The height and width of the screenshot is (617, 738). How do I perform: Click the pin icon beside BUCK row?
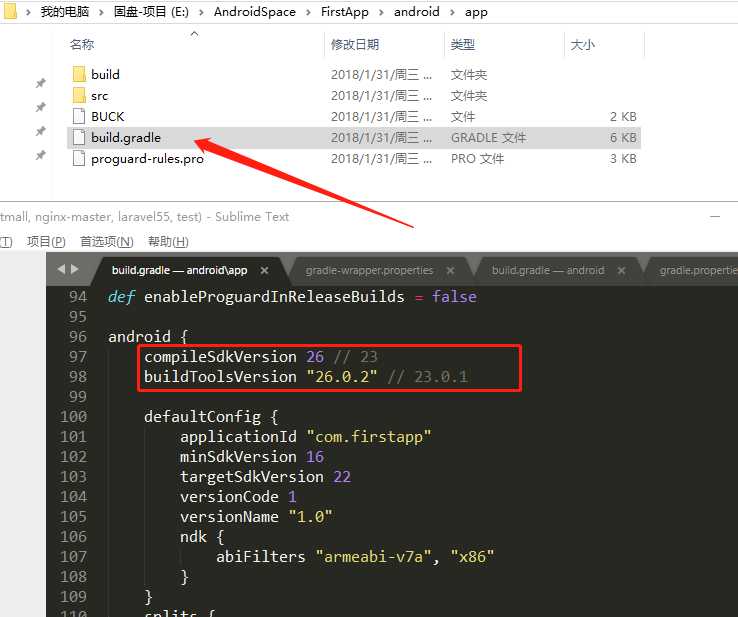click(x=41, y=107)
